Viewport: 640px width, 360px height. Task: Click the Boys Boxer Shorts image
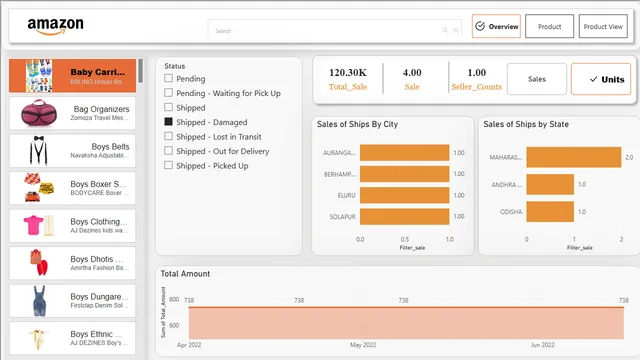pos(39,188)
